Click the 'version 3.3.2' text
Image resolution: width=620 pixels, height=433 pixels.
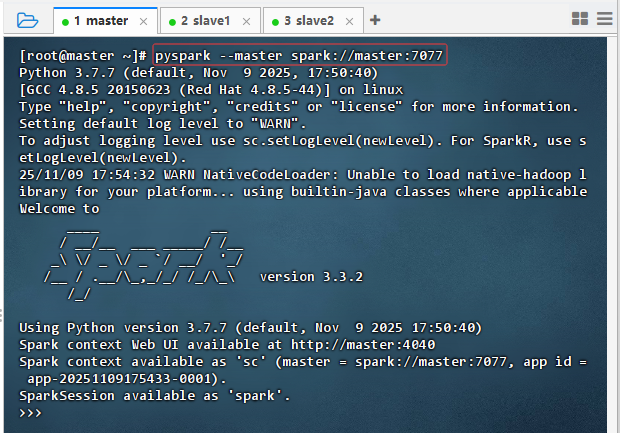pyautogui.click(x=311, y=276)
